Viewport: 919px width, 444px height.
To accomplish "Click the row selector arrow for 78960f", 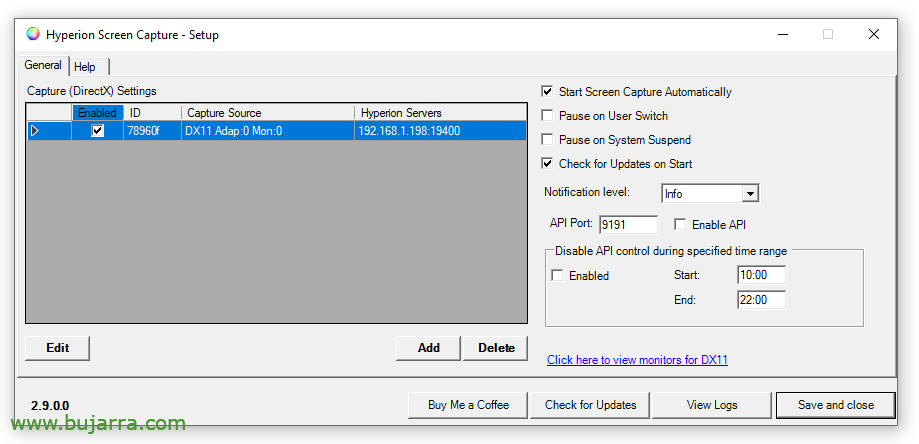I will [x=35, y=131].
